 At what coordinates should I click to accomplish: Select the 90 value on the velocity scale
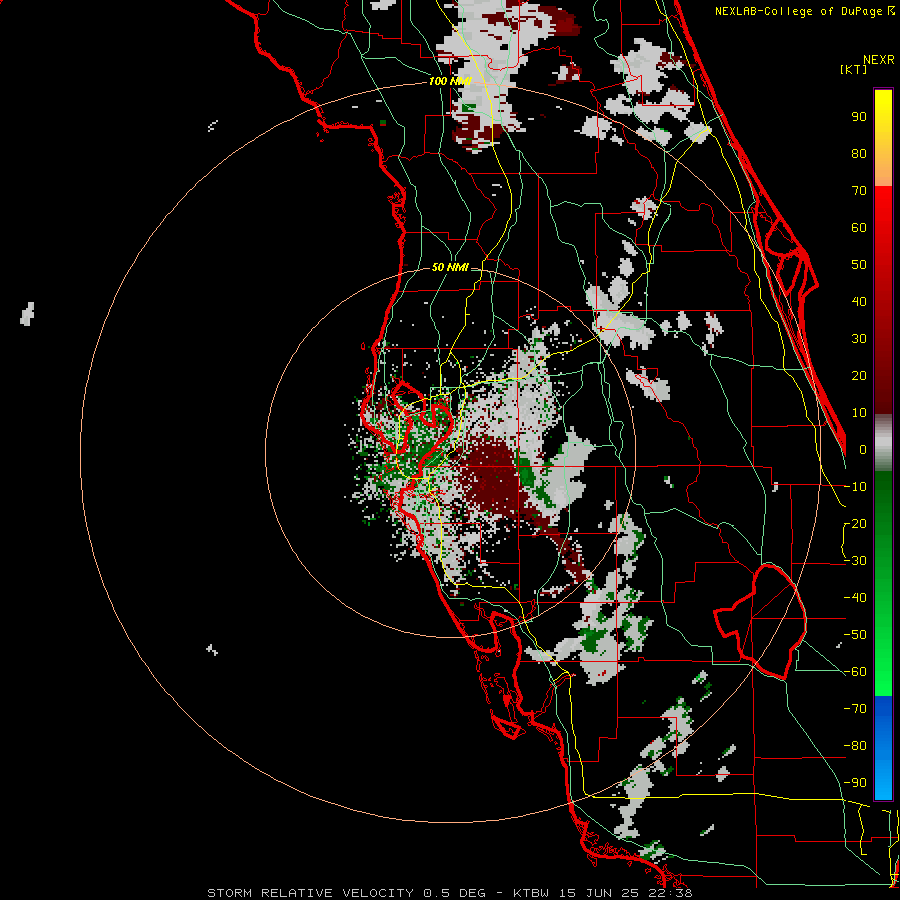pyautogui.click(x=859, y=117)
